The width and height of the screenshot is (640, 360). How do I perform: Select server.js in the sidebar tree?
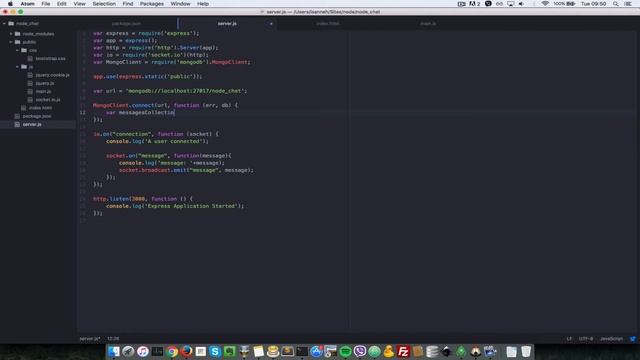[x=32, y=124]
